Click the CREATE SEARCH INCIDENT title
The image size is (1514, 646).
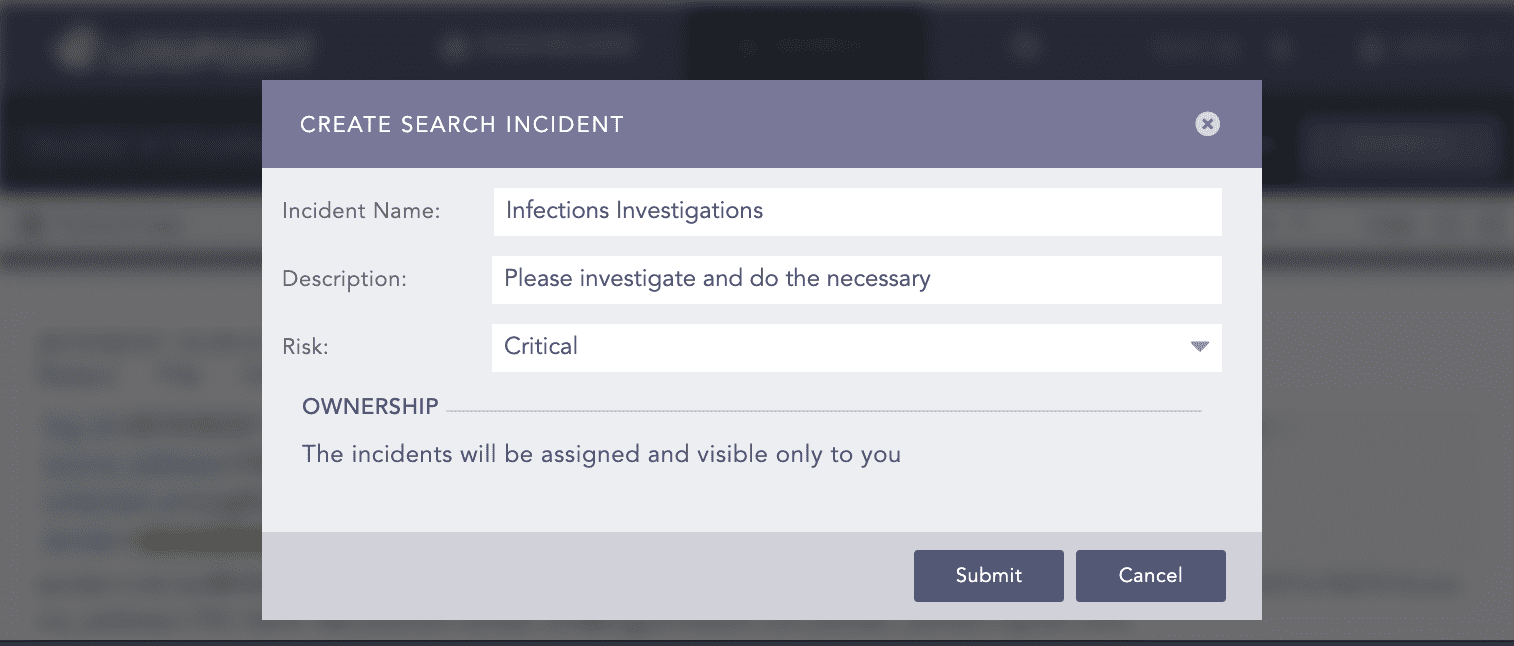click(x=462, y=125)
